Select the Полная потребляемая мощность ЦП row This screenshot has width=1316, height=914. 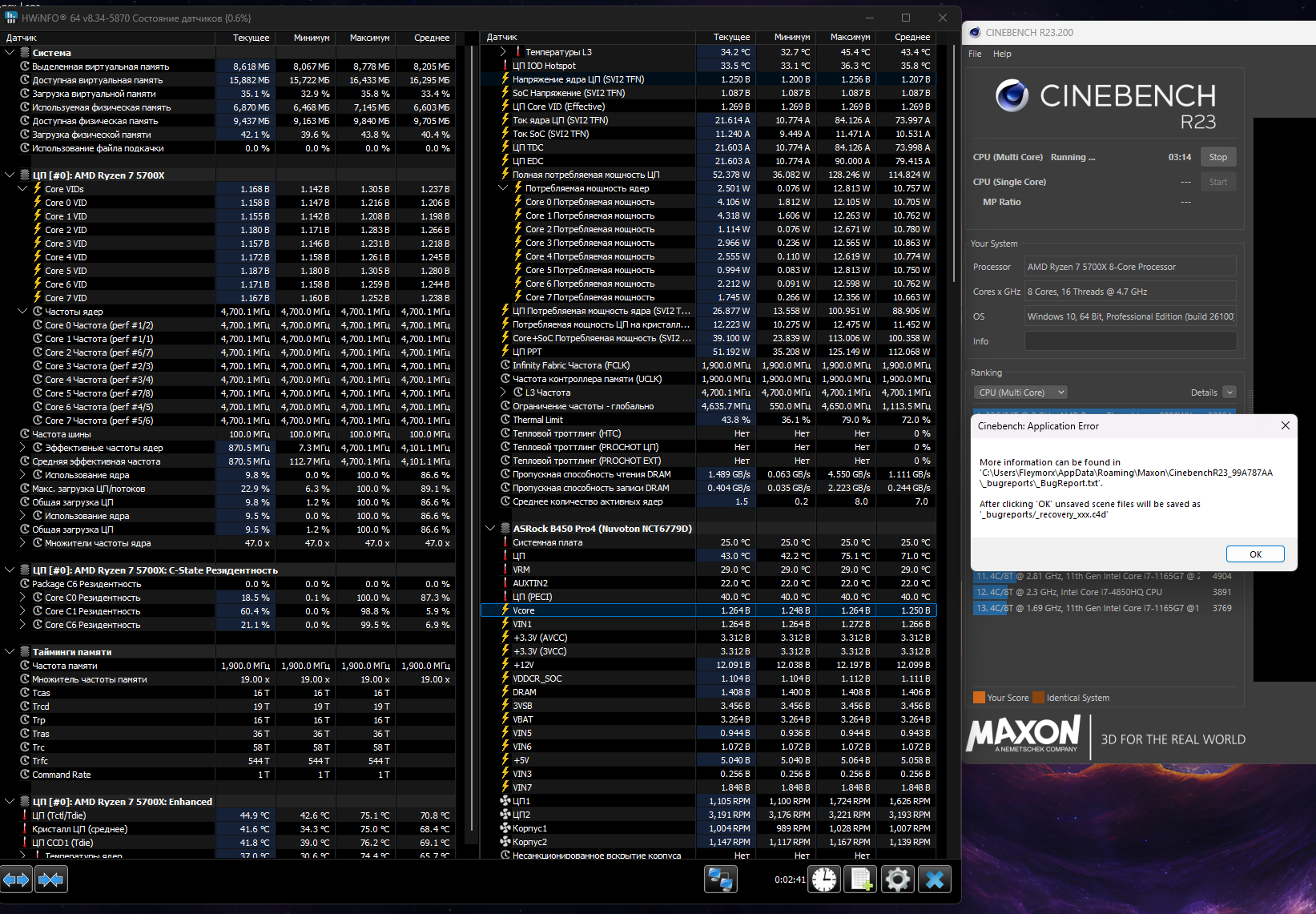coord(708,175)
